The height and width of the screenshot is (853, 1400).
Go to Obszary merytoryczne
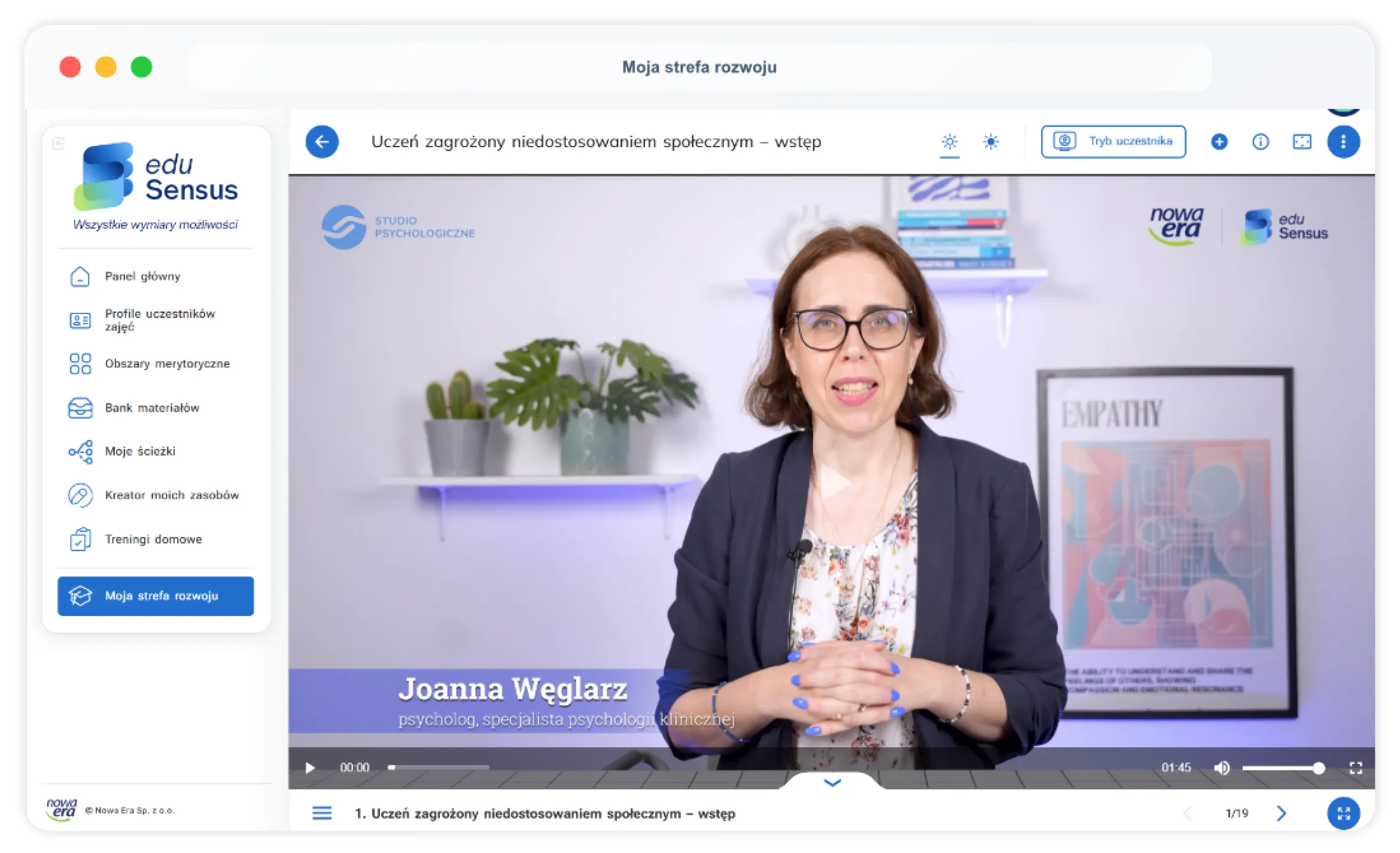(156, 364)
